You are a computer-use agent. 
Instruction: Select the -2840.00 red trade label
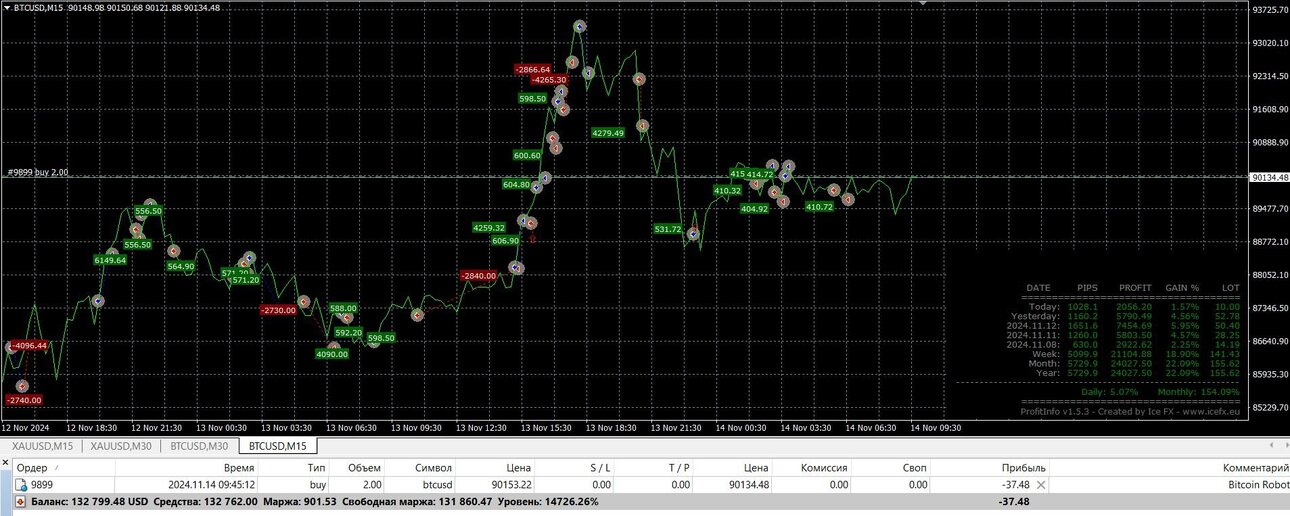[478, 275]
